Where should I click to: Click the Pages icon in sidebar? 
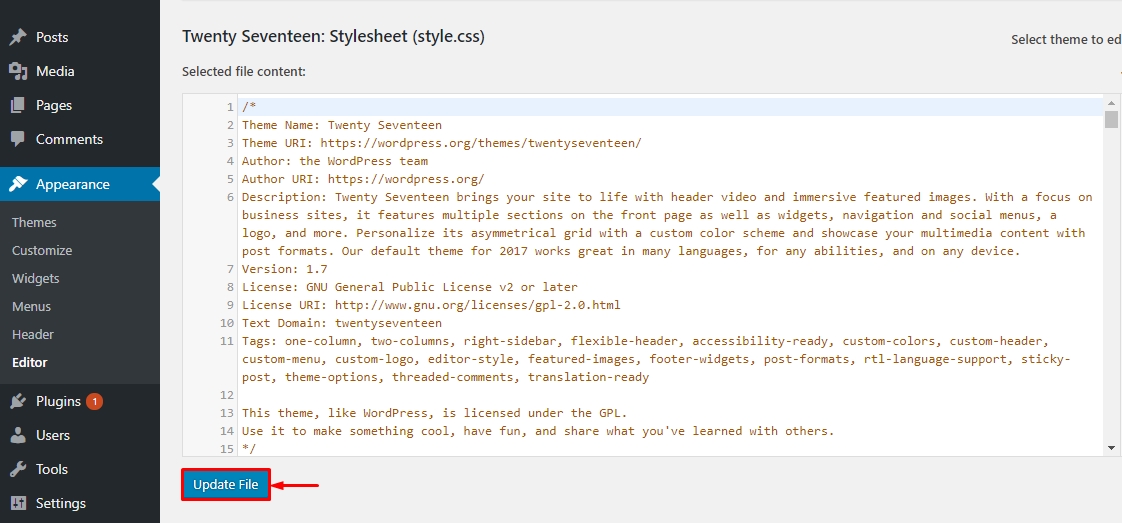click(18, 105)
